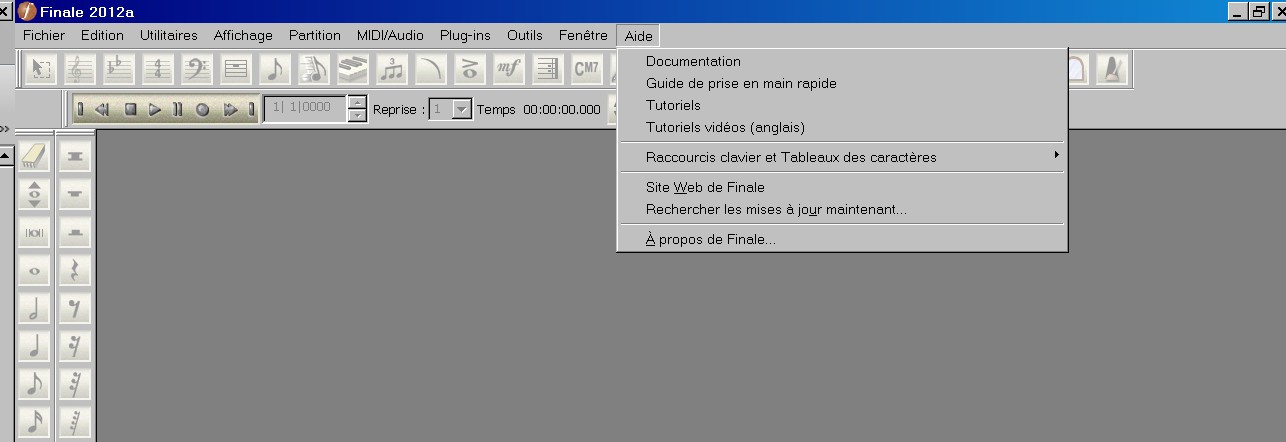Open the Fichier menu
This screenshot has height=442, width=1286.
pyautogui.click(x=43, y=35)
